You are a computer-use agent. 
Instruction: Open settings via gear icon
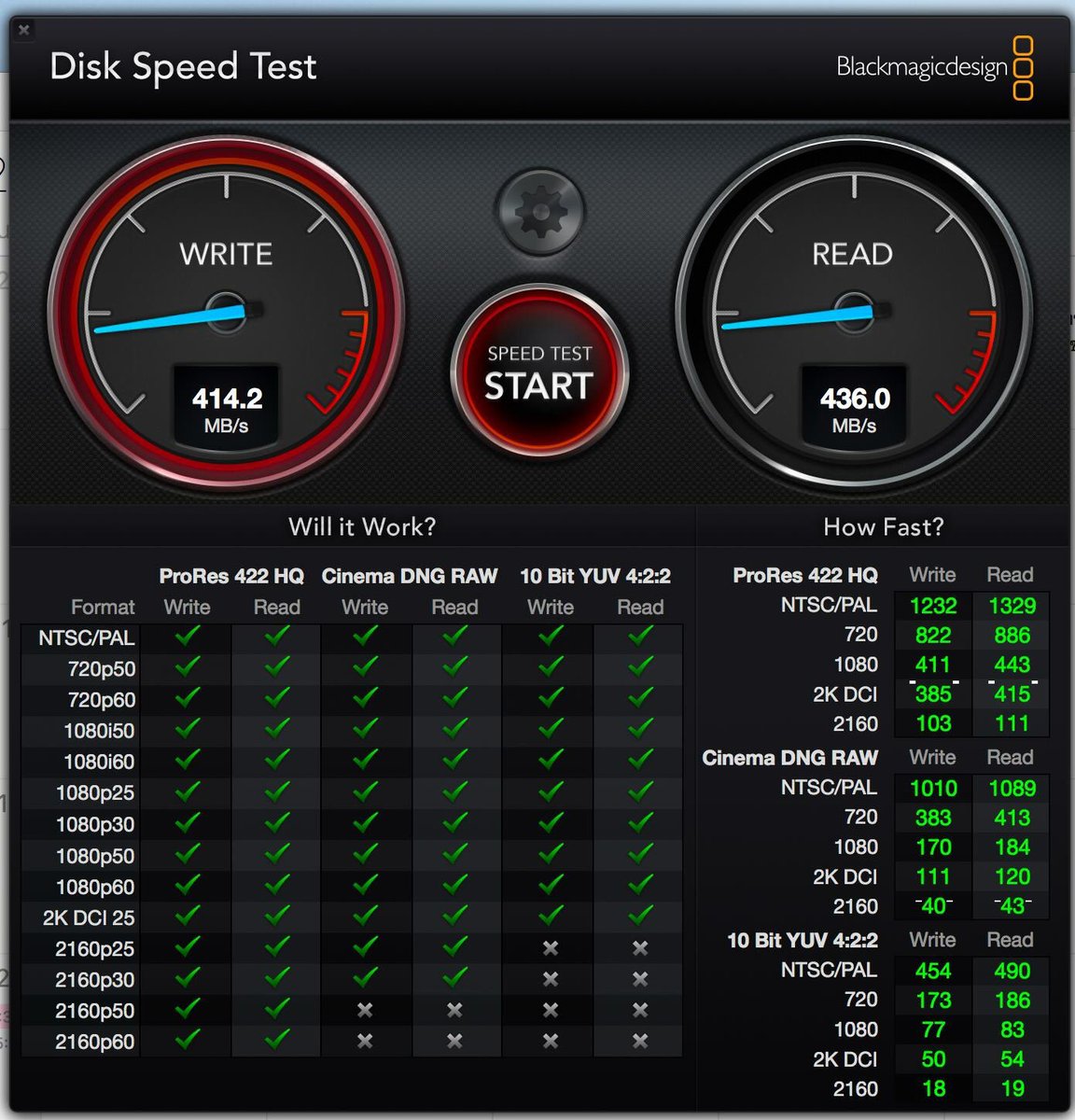click(x=540, y=213)
